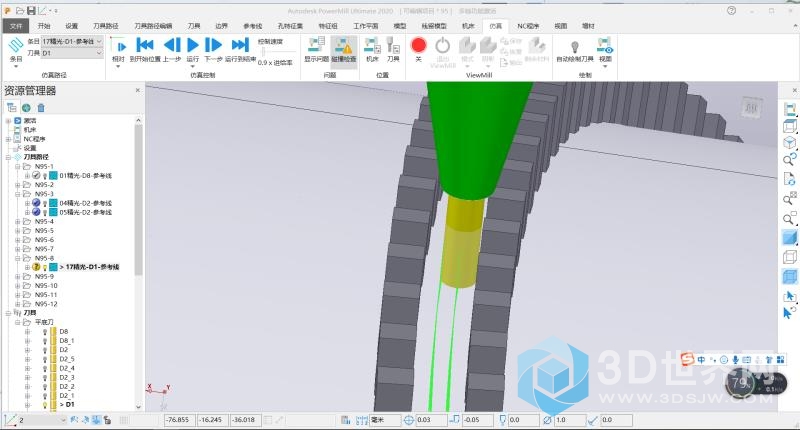
Task: Toggle lightbulb for tool D8
Action: pos(45,332)
